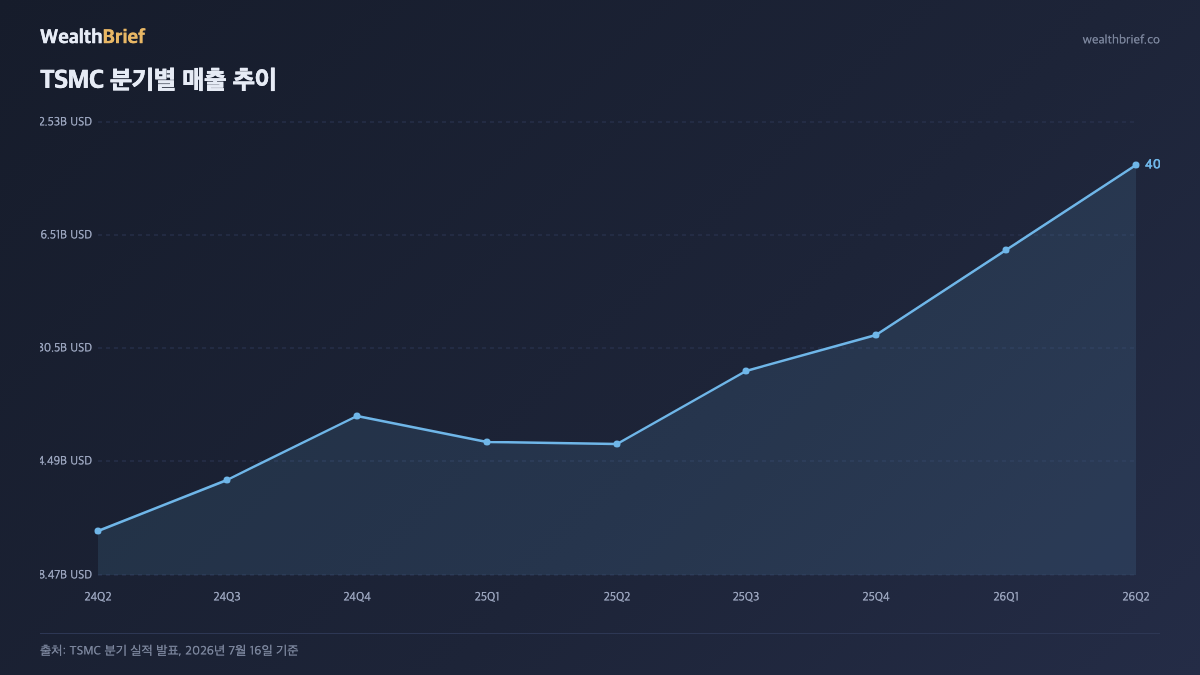The width and height of the screenshot is (1200, 675).
Task: Select the chart title TSMC 분기별 매출 추이
Action: point(158,80)
